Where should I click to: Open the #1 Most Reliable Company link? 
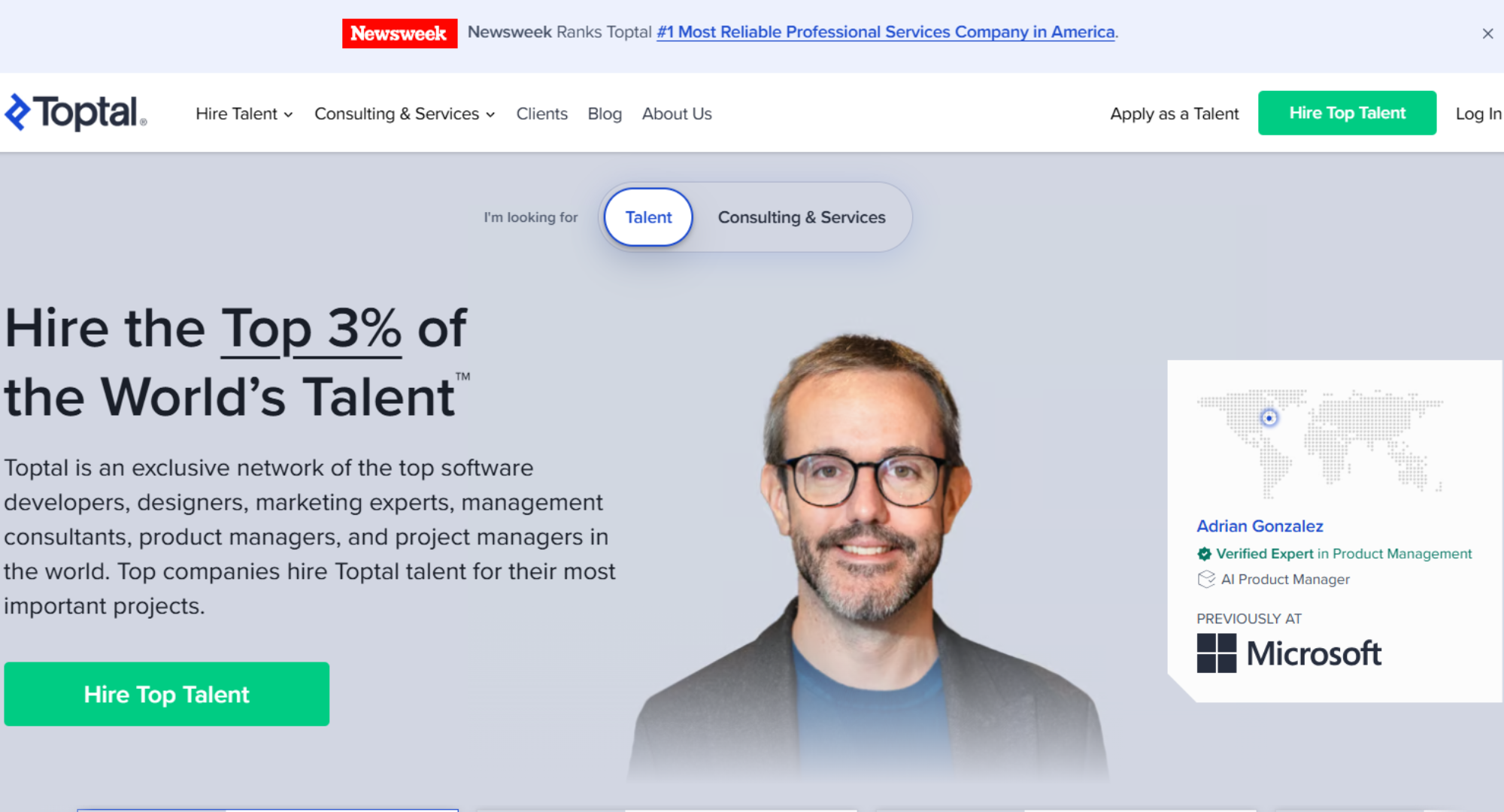885,32
